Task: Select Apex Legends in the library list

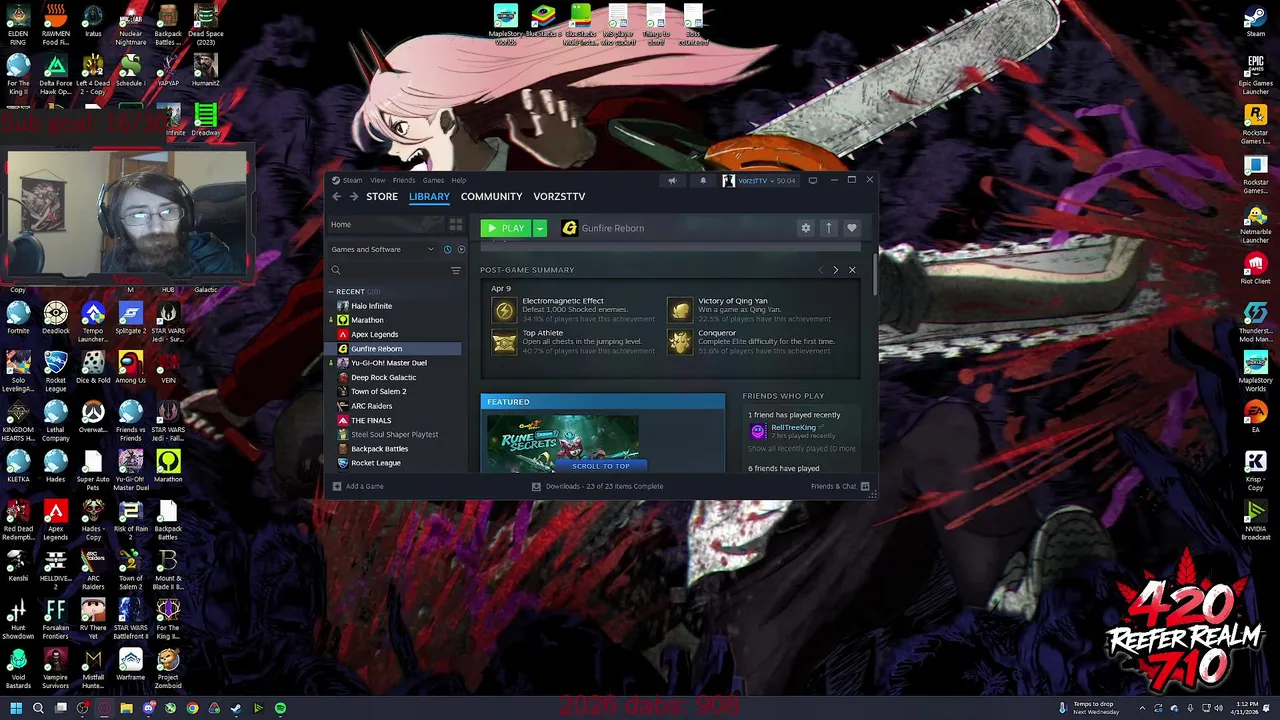Action: [x=394, y=334]
